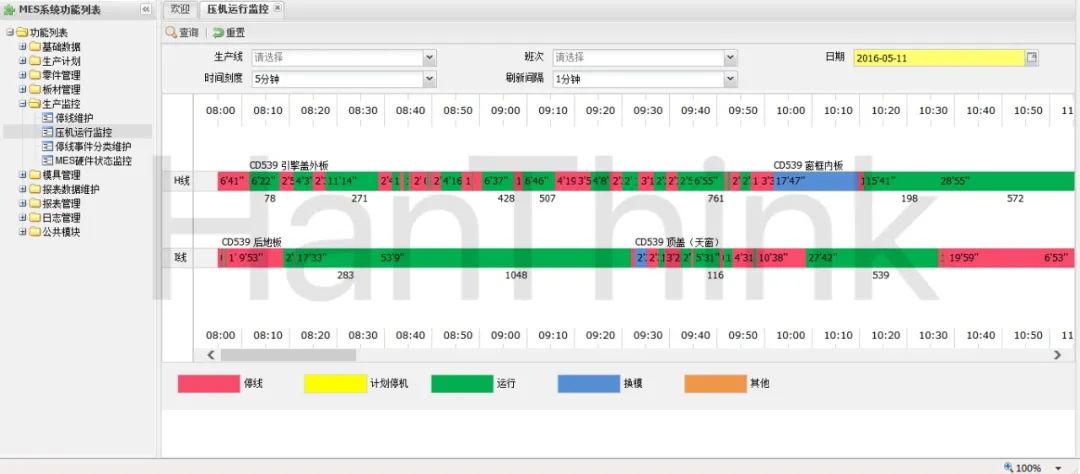Select MES硬件状态监控 in the tree

pos(92,160)
